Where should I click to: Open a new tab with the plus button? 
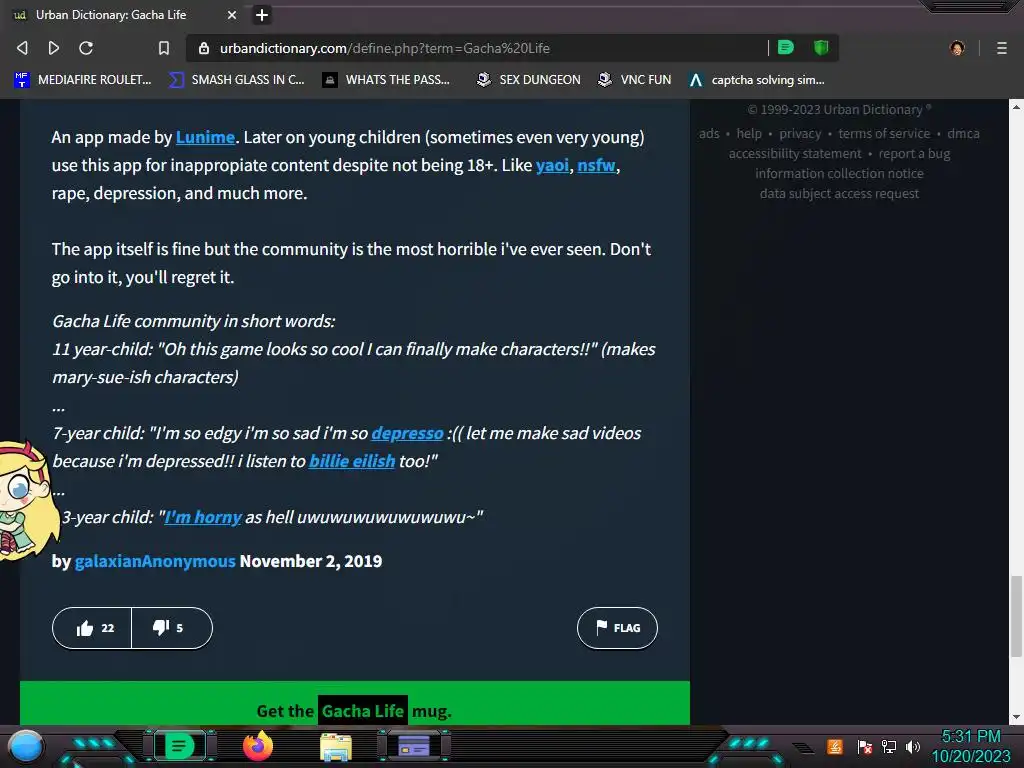pyautogui.click(x=262, y=15)
